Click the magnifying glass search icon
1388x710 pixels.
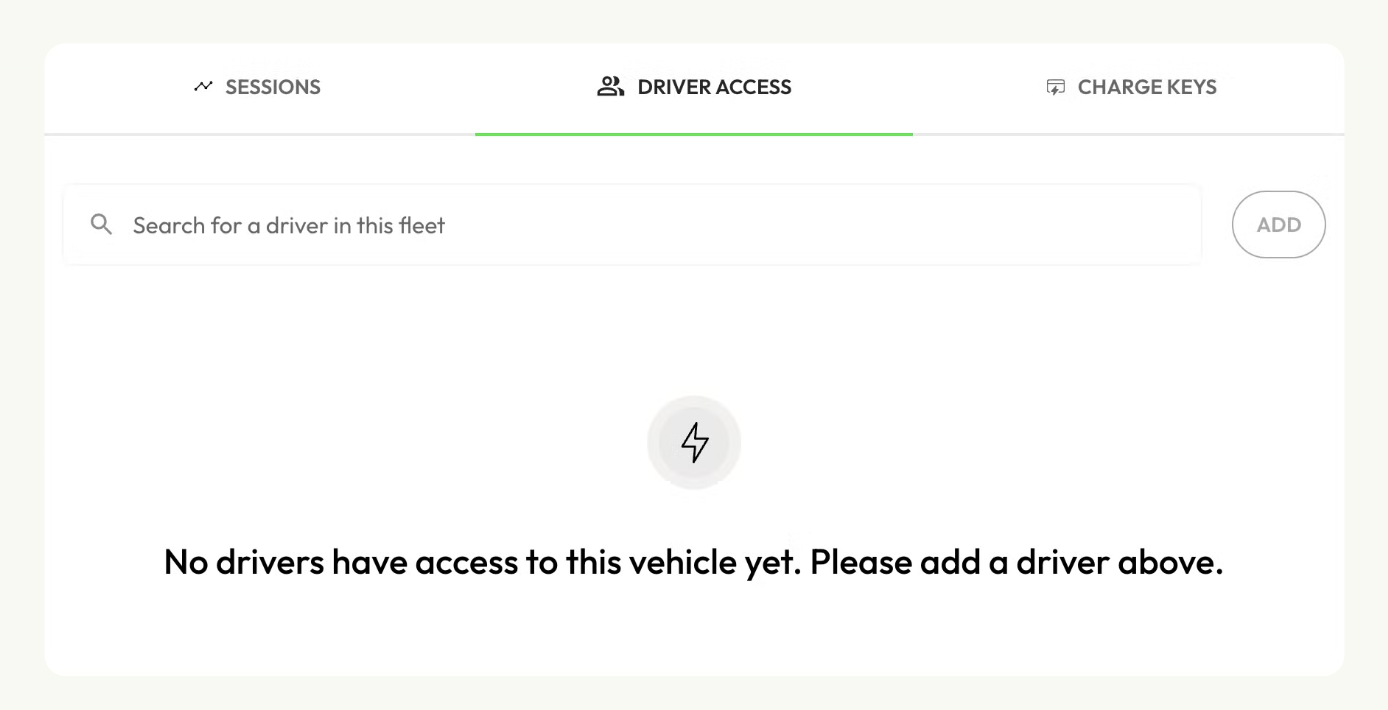click(x=101, y=224)
